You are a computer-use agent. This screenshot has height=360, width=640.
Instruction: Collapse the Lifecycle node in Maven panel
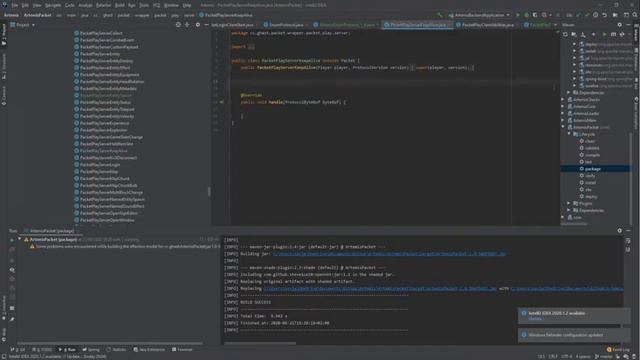569,134
